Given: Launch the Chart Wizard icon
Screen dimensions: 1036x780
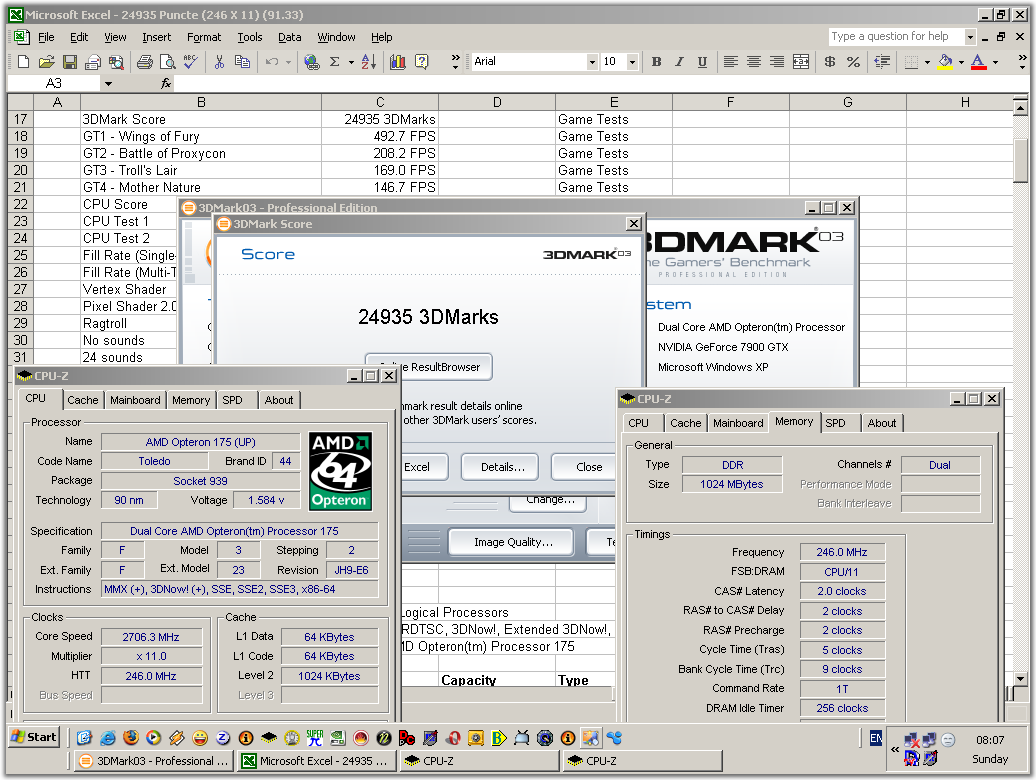Looking at the screenshot, I should [398, 62].
